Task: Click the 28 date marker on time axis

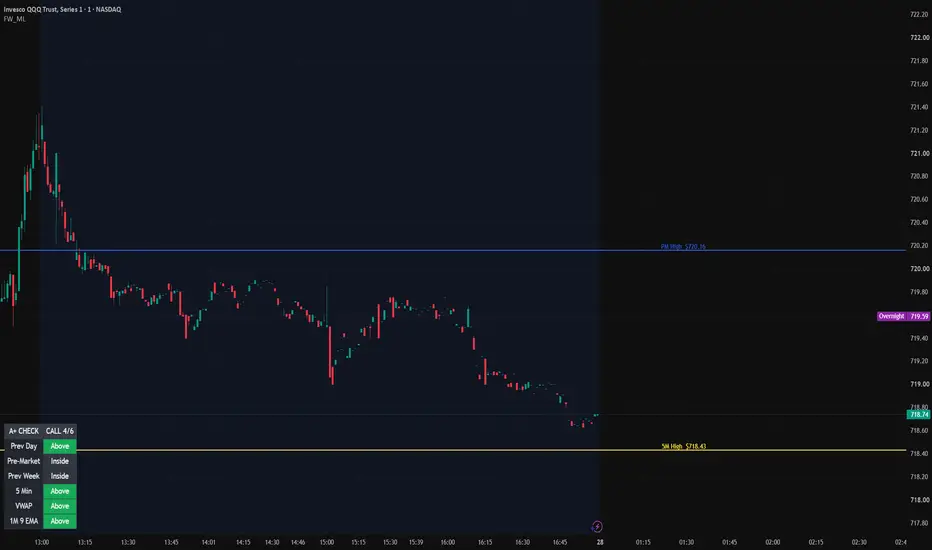Action: tap(600, 542)
